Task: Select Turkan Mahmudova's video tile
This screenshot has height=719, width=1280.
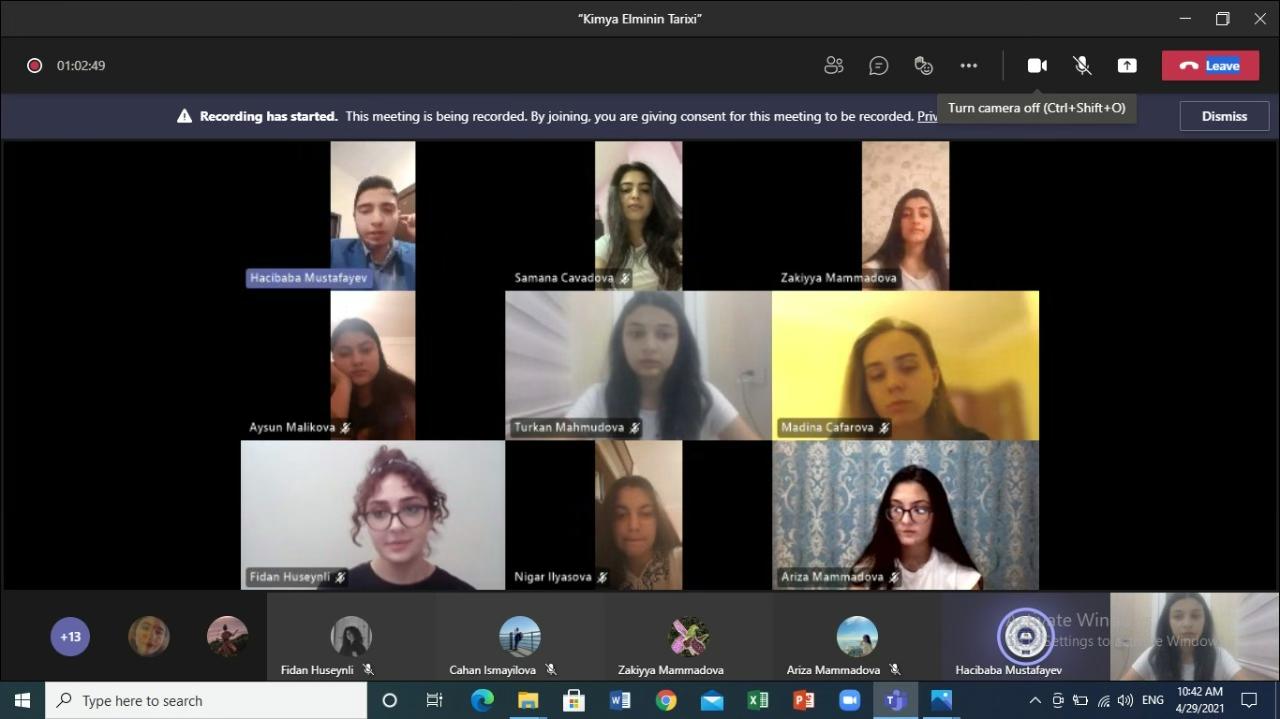Action: pyautogui.click(x=638, y=365)
